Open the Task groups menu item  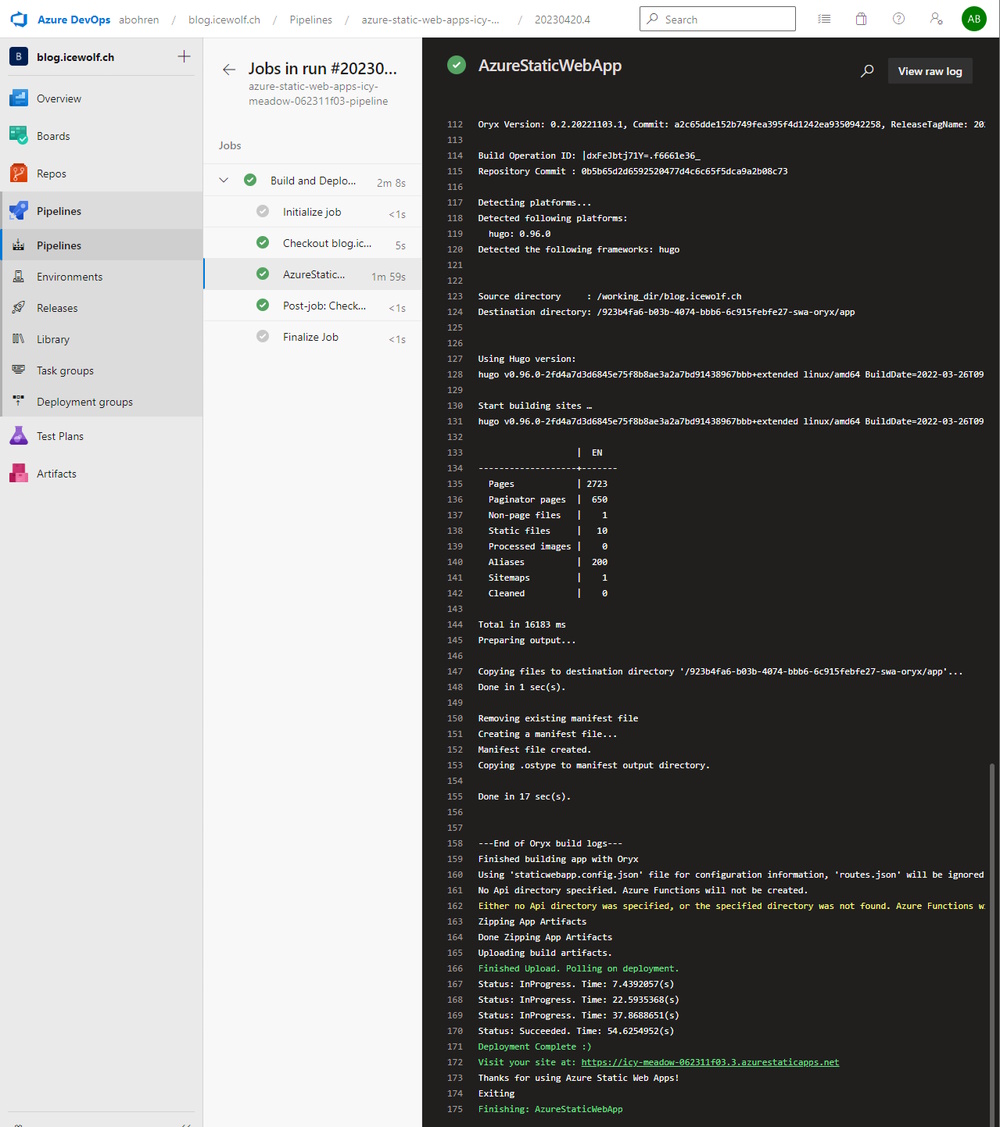point(101,370)
